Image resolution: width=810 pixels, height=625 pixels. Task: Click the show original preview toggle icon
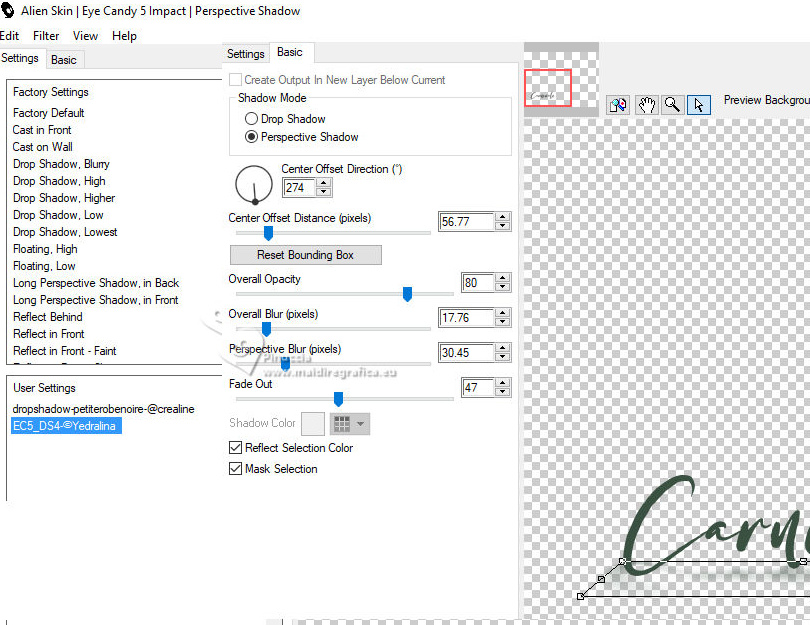pyautogui.click(x=617, y=105)
